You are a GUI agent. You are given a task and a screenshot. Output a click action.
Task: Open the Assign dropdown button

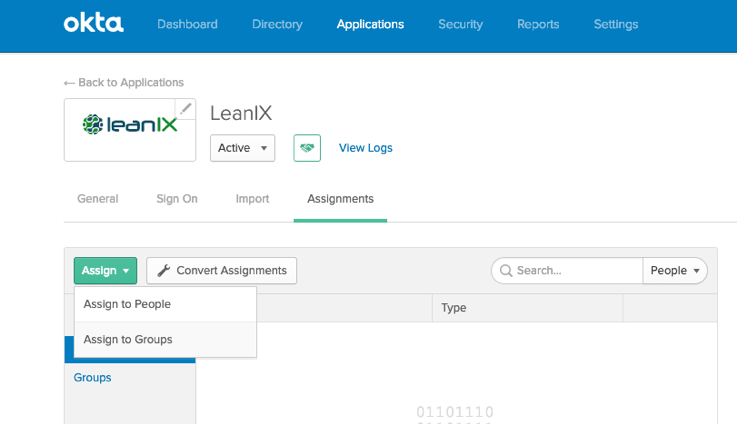(x=105, y=270)
